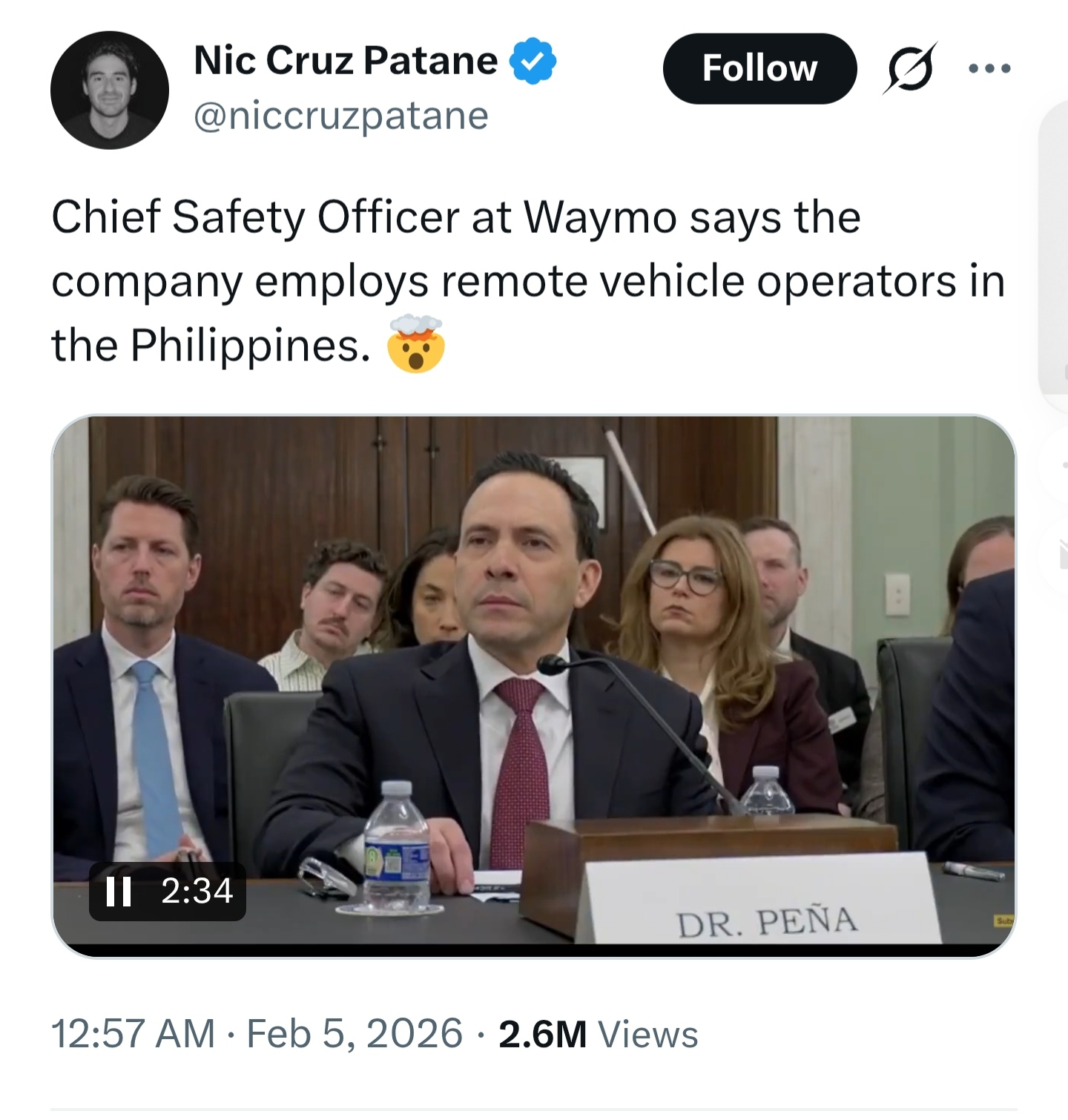Open Nic Cruz Patane's profile avatar
Image resolution: width=1068 pixels, height=1120 pixels.
(x=110, y=90)
